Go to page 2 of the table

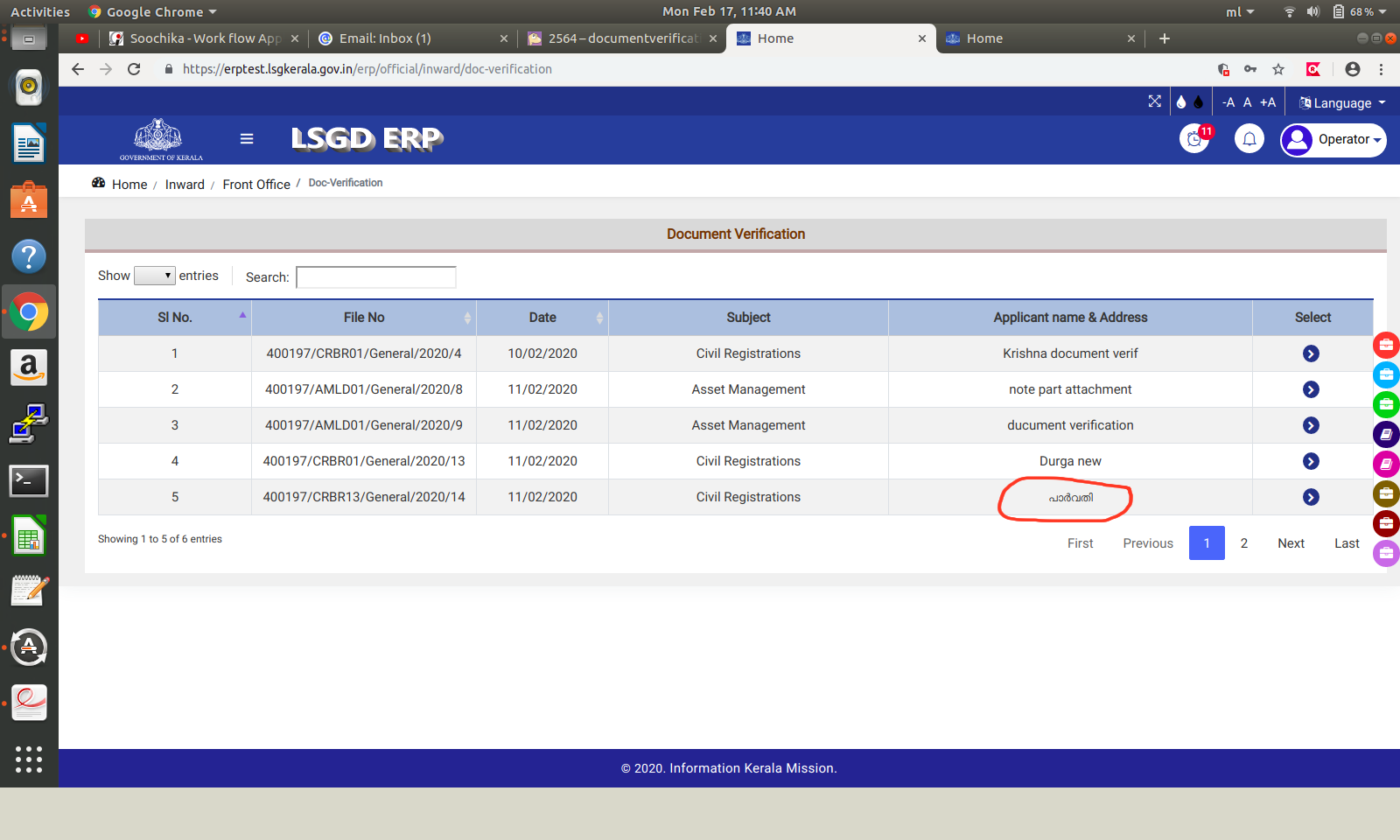click(x=1243, y=543)
